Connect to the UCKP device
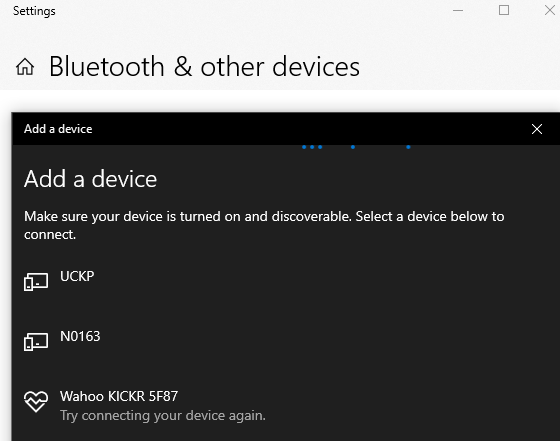 pos(286,282)
